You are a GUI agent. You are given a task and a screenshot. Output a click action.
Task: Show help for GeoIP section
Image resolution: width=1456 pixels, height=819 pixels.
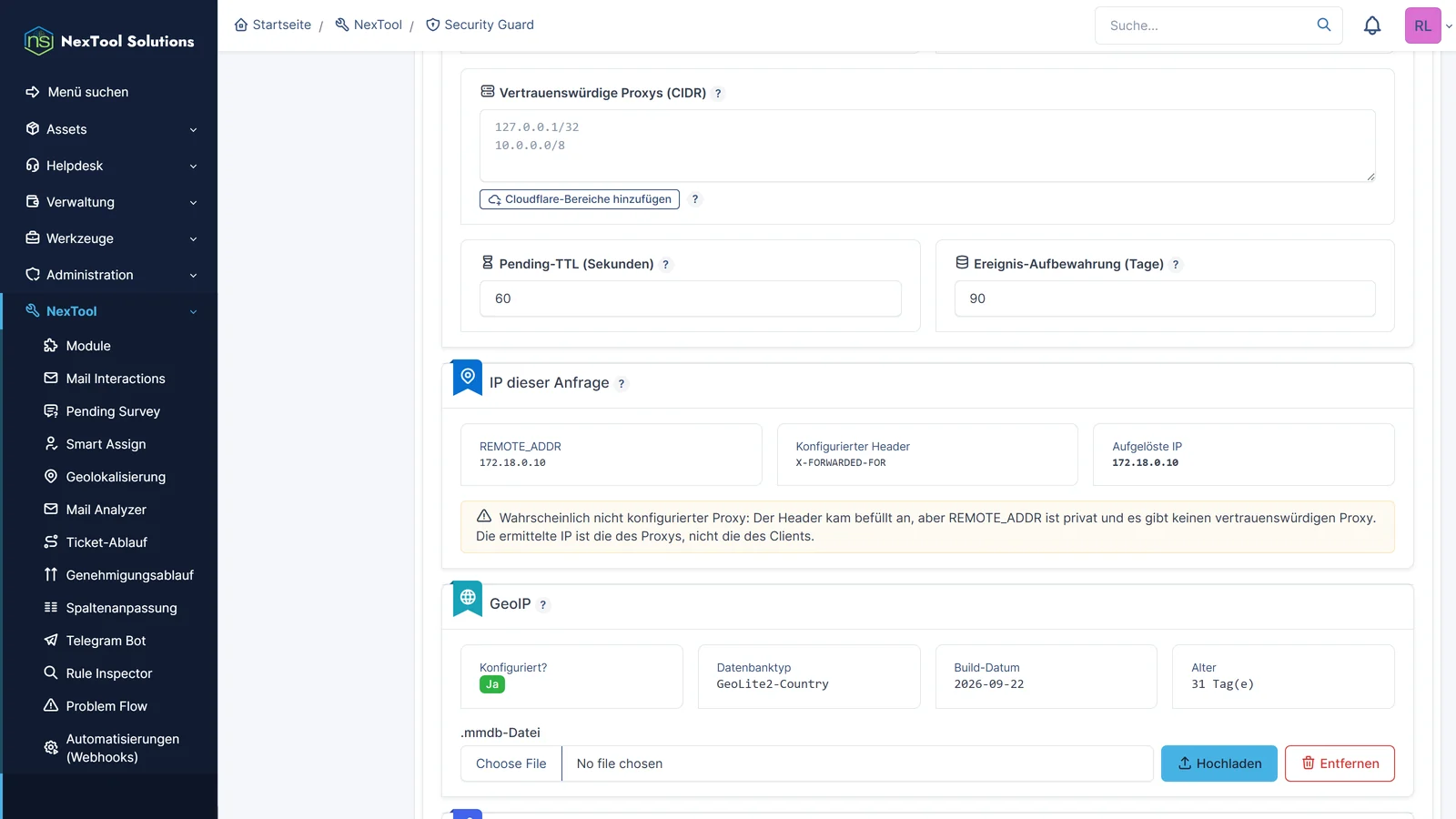tap(543, 605)
